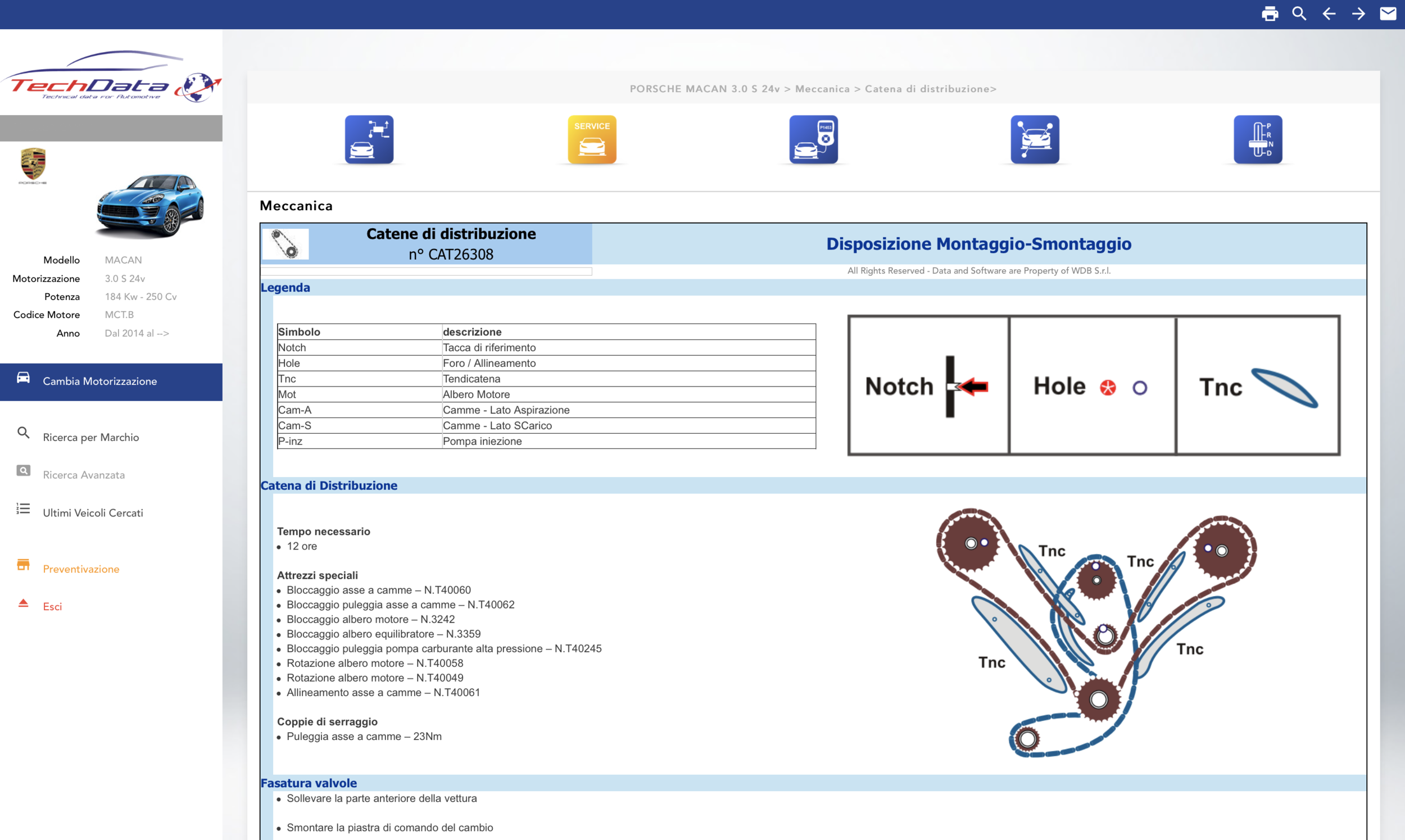
Task: Open Ricerca per Marchio
Action: 90,437
